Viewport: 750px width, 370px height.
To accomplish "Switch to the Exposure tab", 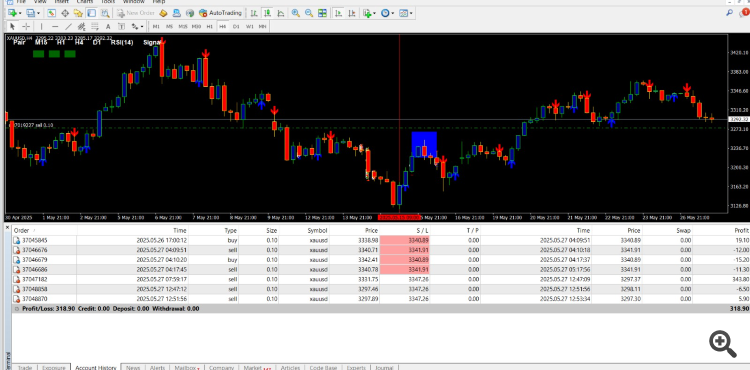I will pyautogui.click(x=54, y=367).
